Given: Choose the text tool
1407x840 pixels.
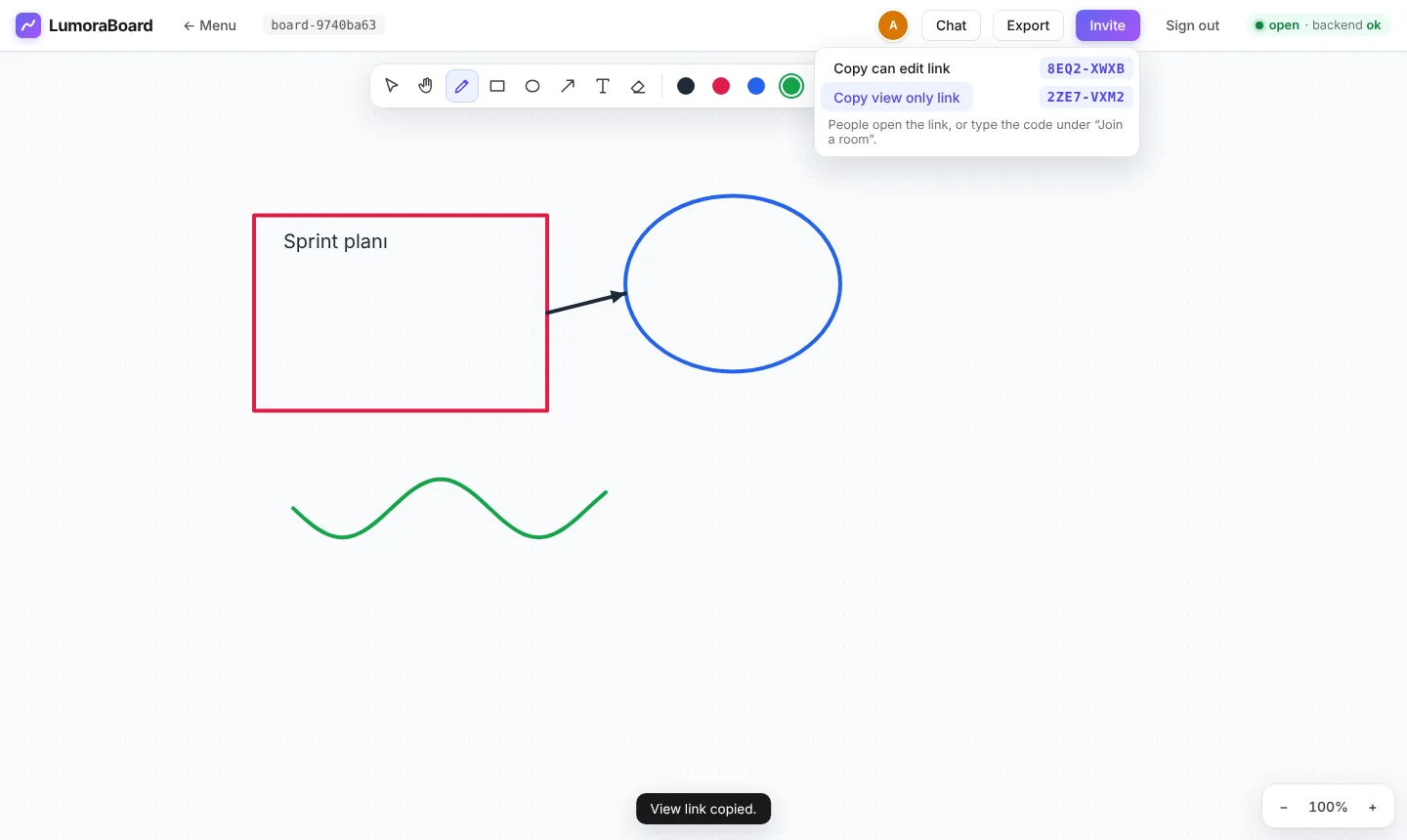Looking at the screenshot, I should 603,86.
